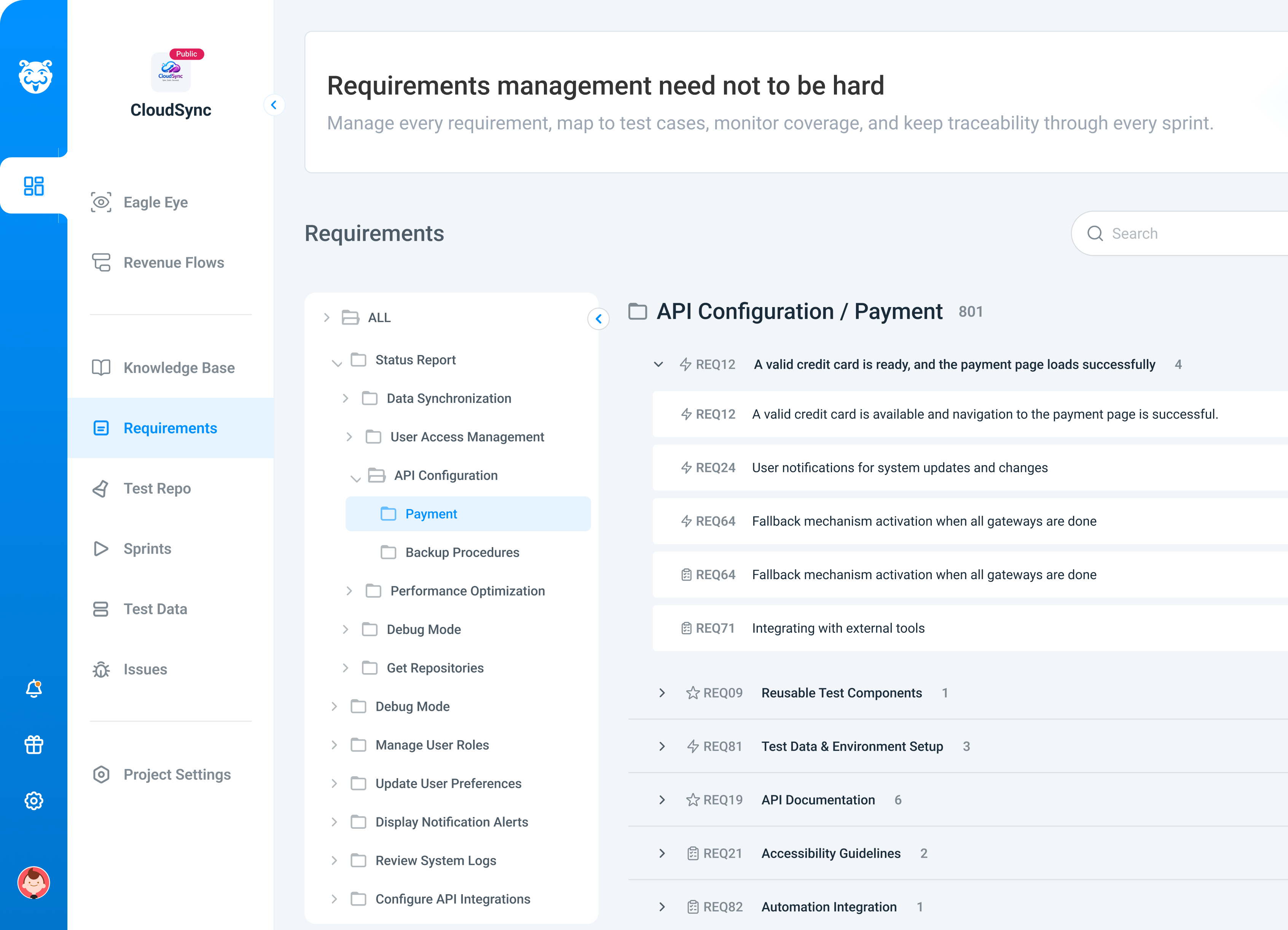Expand the Data Synchronization folder
This screenshot has height=930, width=1288.
(x=345, y=398)
